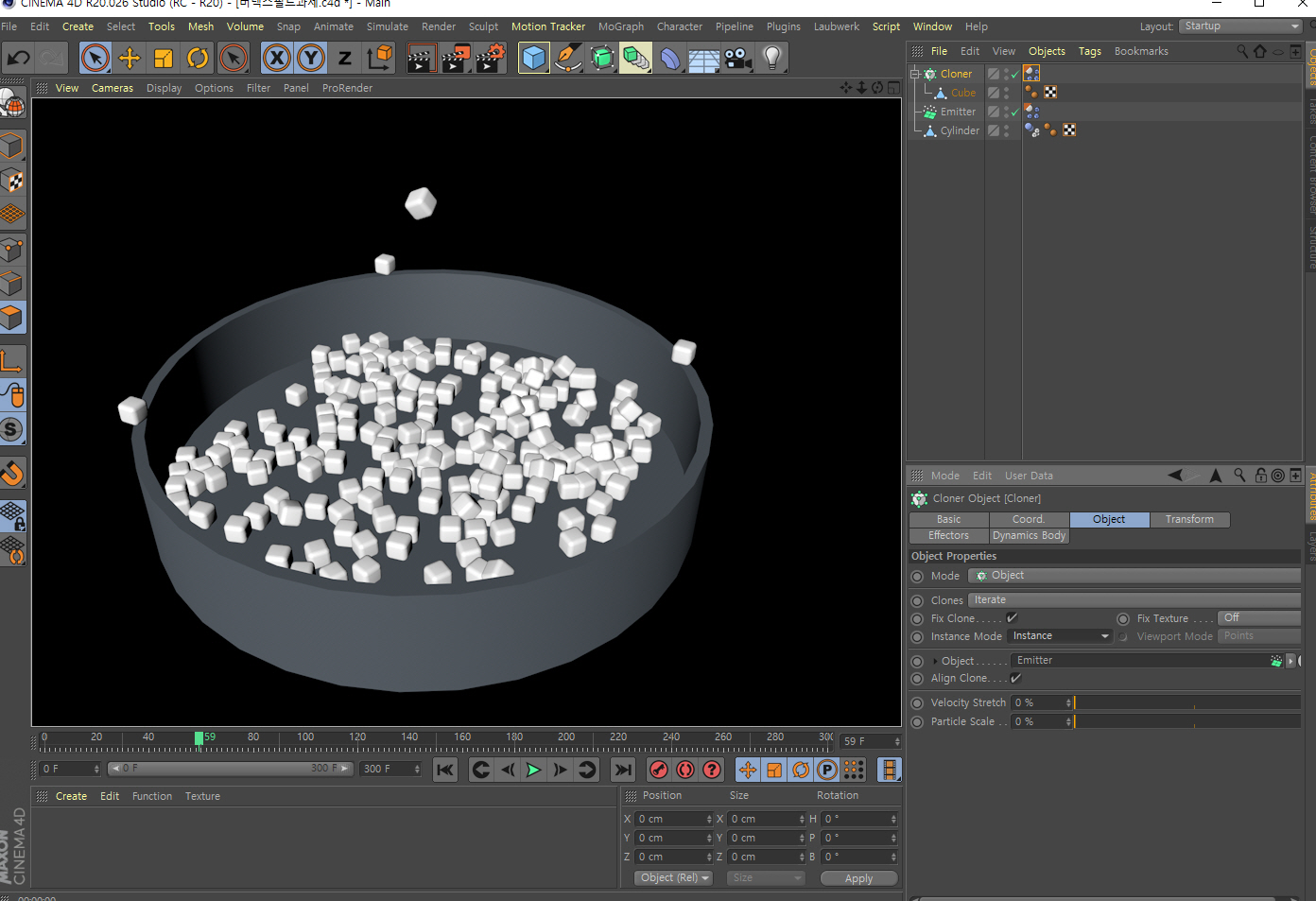Select the Emitter object in tree
Image resolution: width=1316 pixels, height=901 pixels.
click(958, 112)
